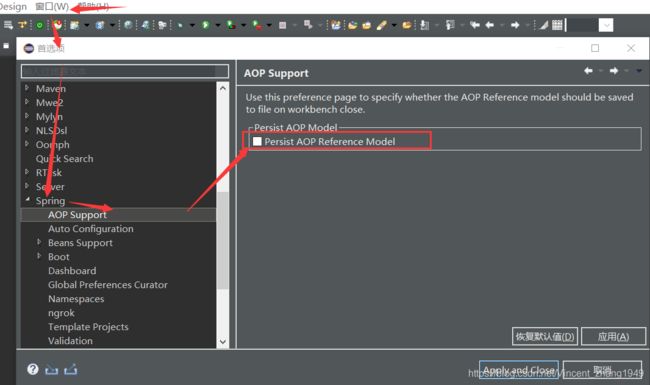Image resolution: width=650 pixels, height=385 pixels.
Task: Select Namespaces under Spring
Action: point(76,299)
